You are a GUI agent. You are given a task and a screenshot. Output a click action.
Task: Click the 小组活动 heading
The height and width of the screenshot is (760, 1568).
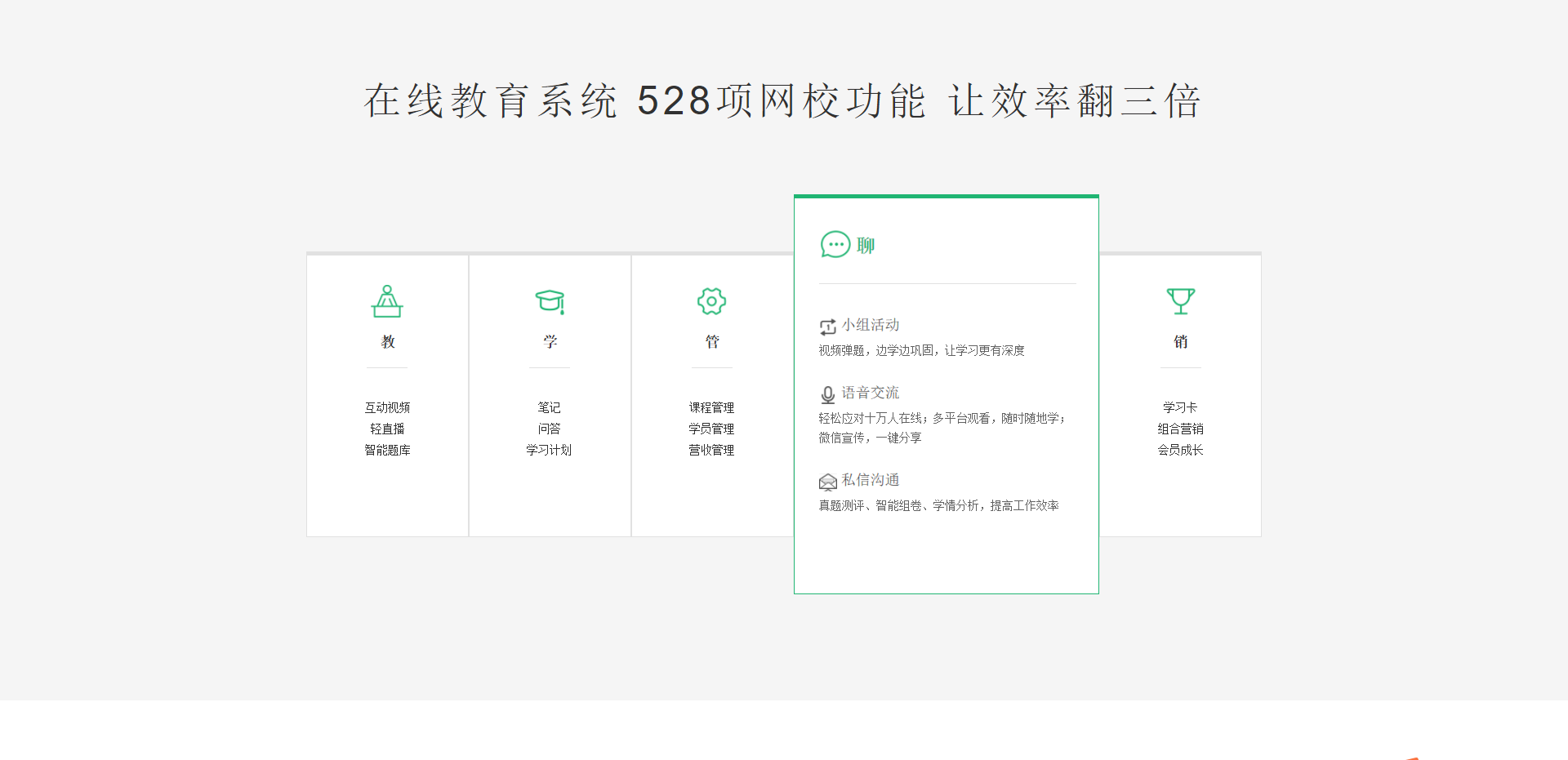pos(871,325)
